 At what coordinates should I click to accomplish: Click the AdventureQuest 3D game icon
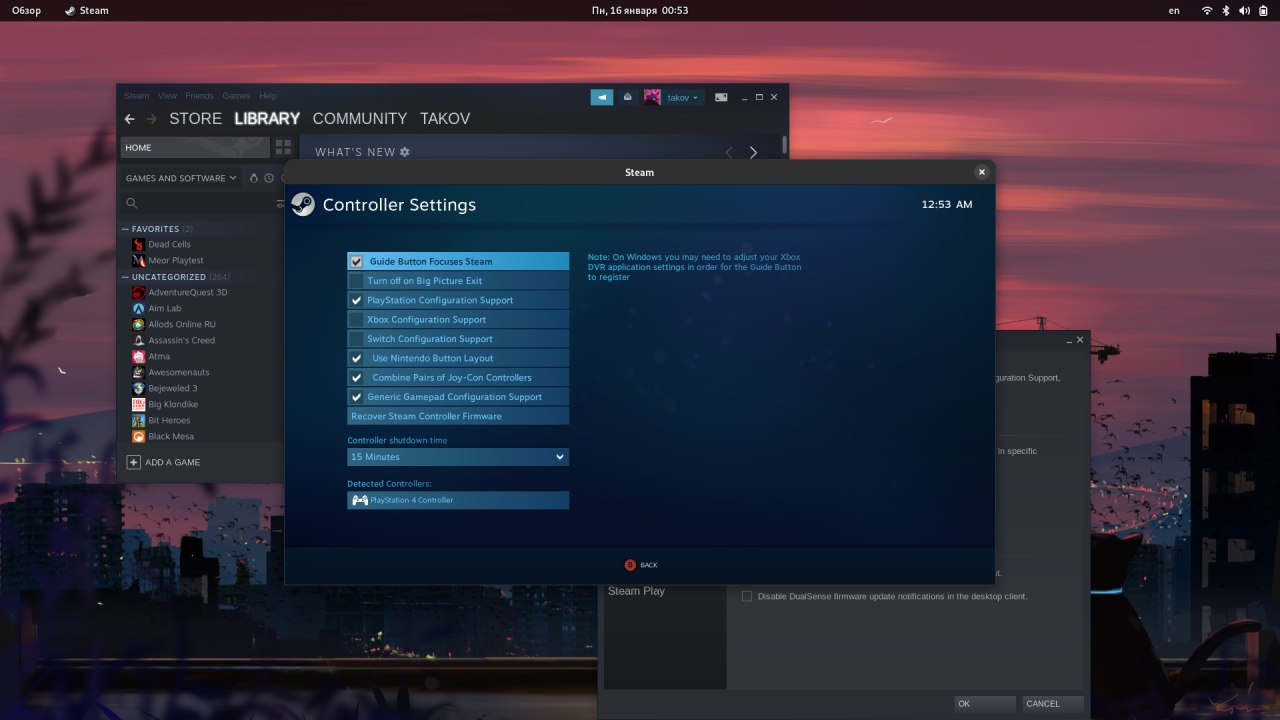138,292
